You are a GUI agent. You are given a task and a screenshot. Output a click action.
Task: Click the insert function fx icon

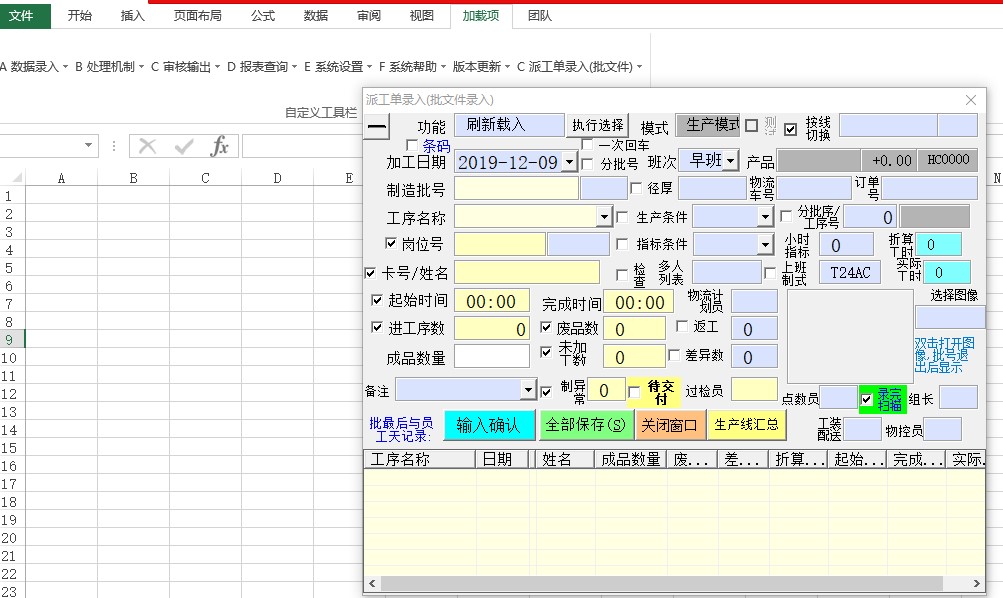coord(220,147)
